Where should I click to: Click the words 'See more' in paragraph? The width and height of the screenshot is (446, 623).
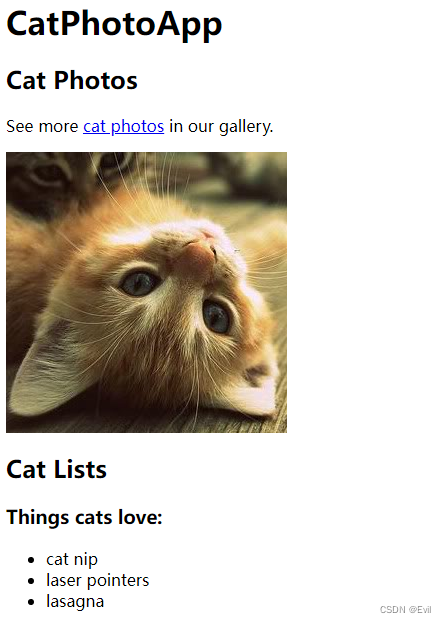[42, 126]
